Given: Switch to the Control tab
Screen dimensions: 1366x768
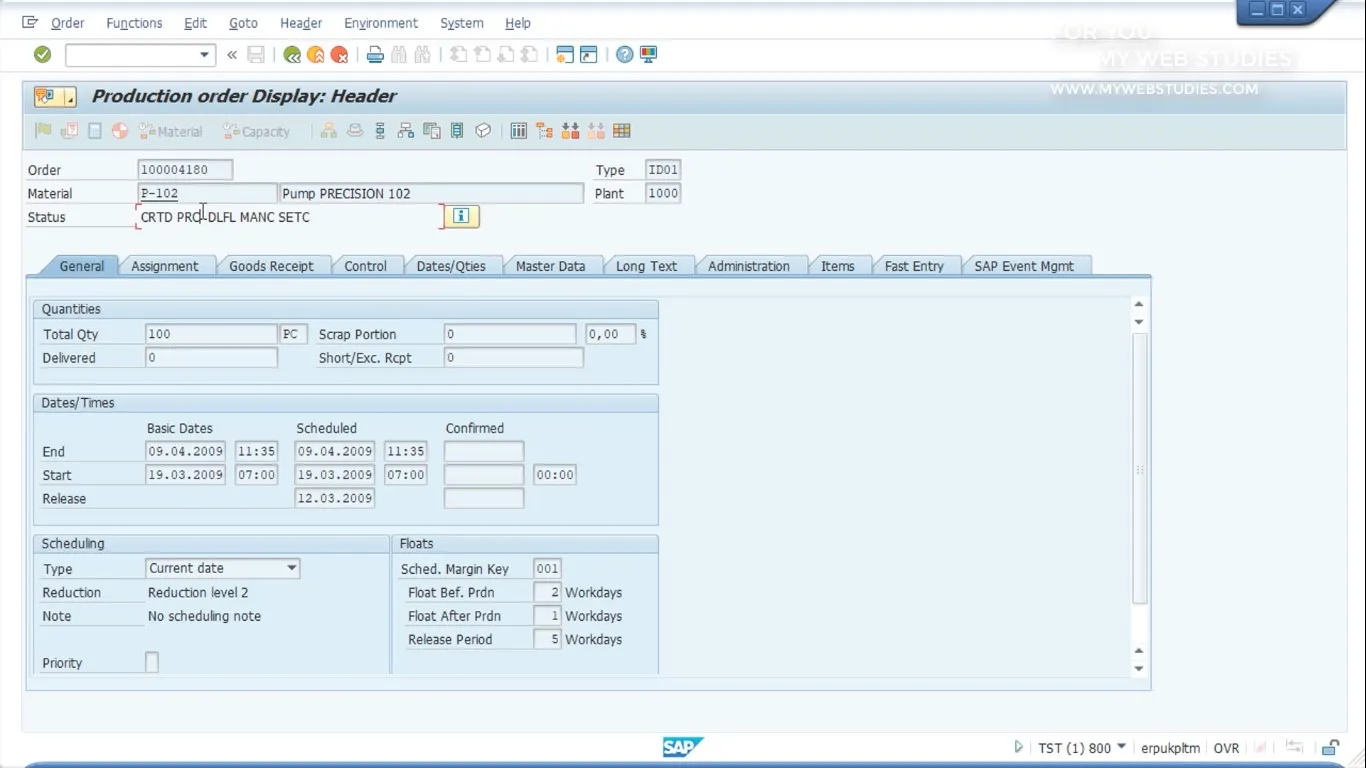Looking at the screenshot, I should [x=365, y=266].
